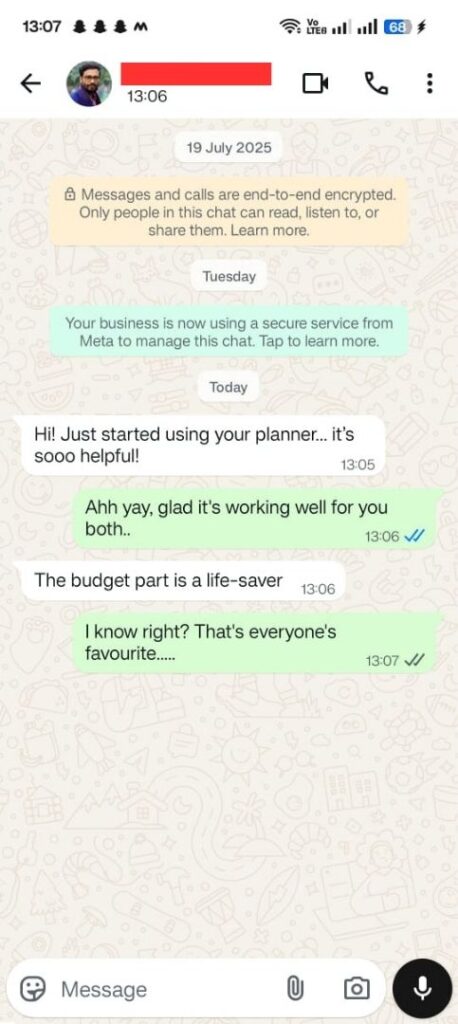Tap the Tuesday date label
Screen dimensions: 458x1024
click(x=229, y=276)
